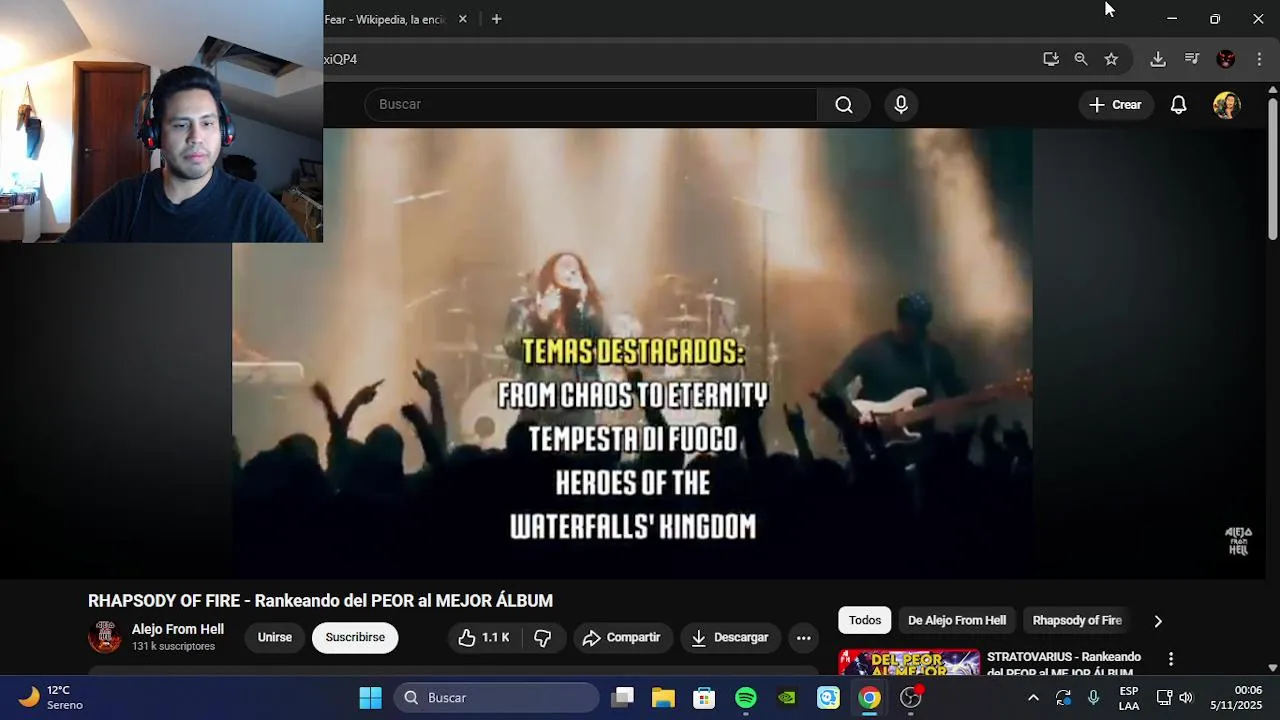Click the page vertical scrollbar
Viewport: 1280px width, 720px height.
(1272, 167)
